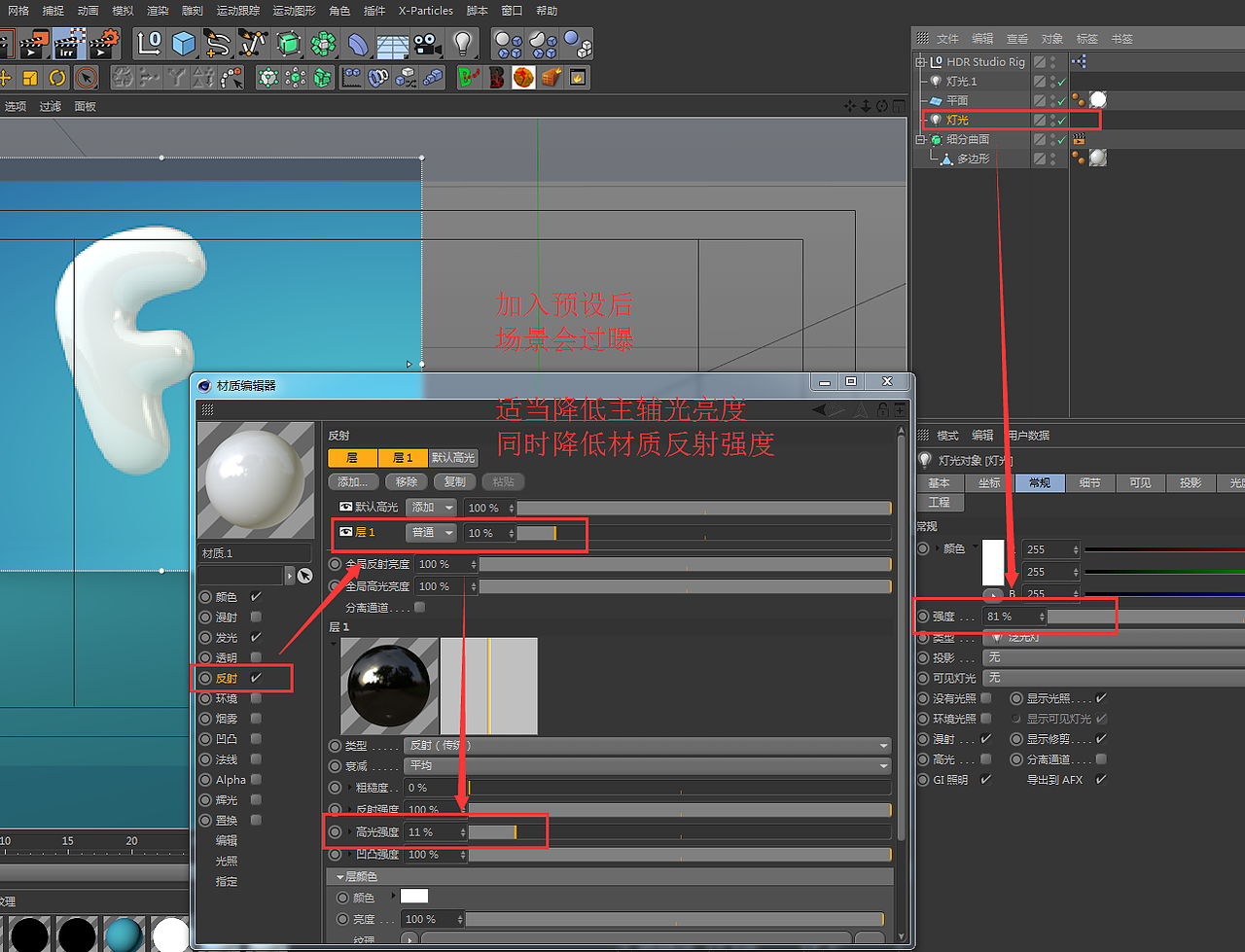
Task: Open the spline pen tool
Action: 218,44
